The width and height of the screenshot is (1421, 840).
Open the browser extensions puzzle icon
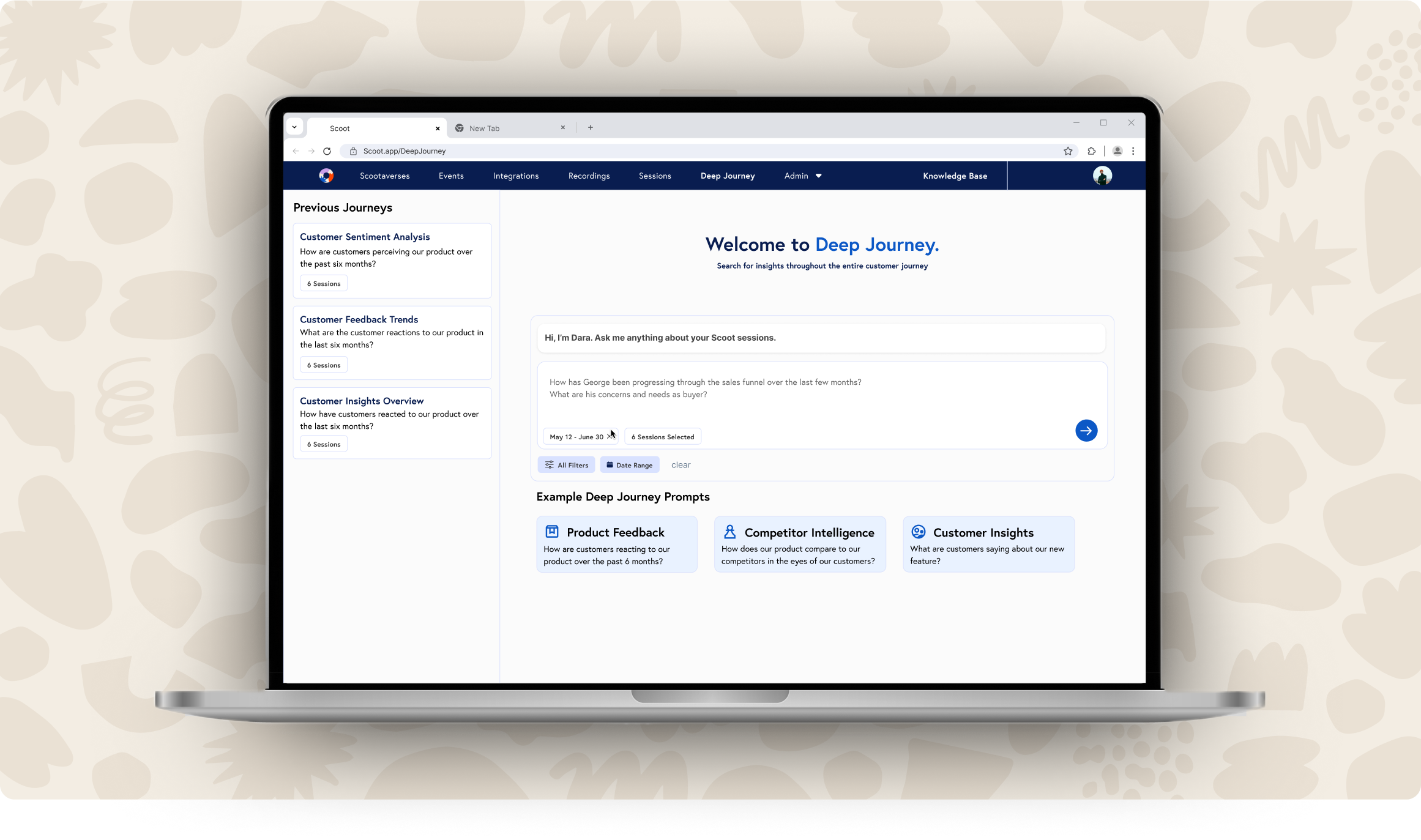click(x=1091, y=151)
